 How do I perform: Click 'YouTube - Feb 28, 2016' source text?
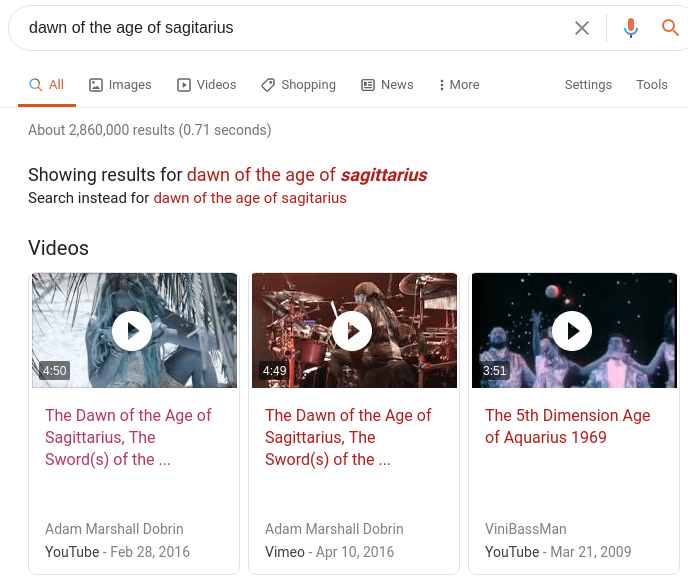coord(117,551)
